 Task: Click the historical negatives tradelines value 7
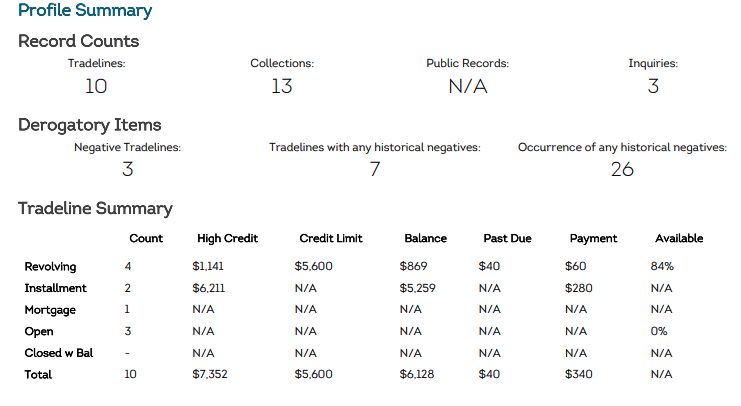375,169
